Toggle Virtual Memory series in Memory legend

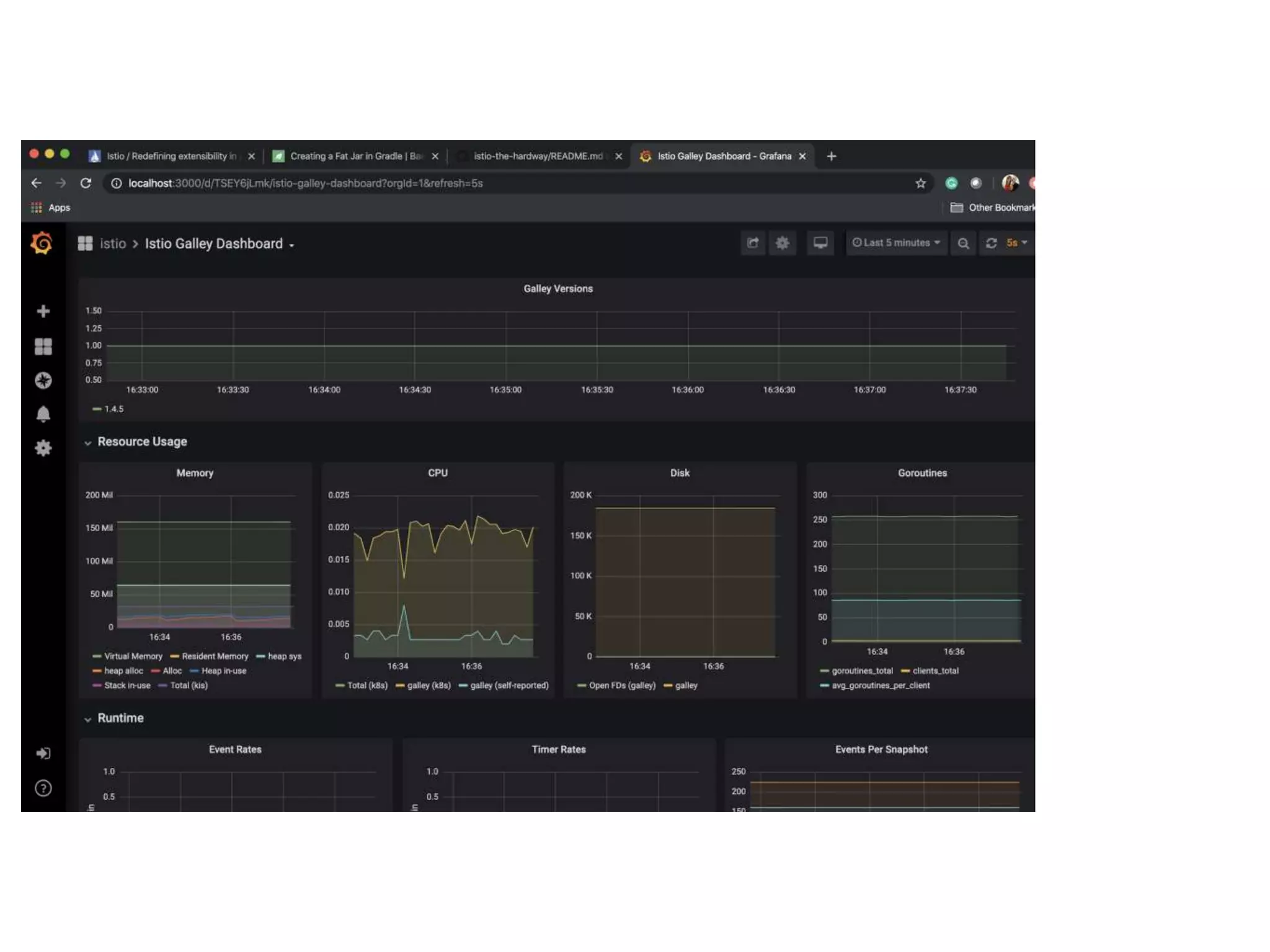coord(132,656)
